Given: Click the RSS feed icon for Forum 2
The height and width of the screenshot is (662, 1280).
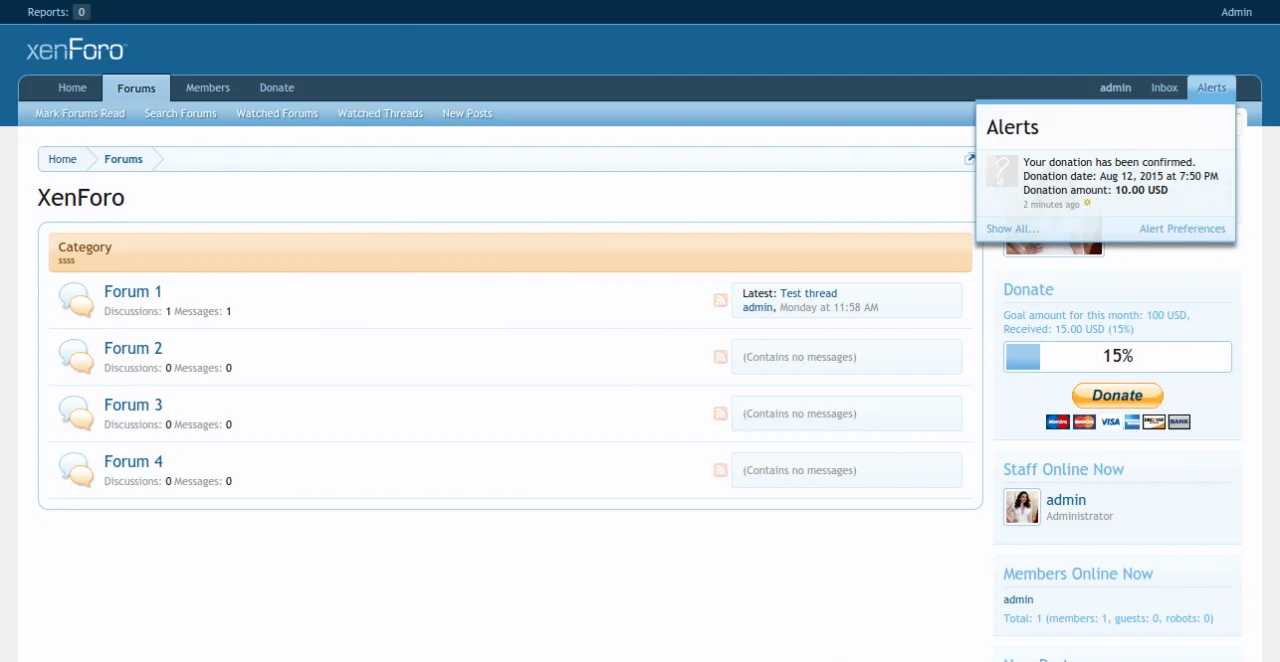Looking at the screenshot, I should (720, 357).
